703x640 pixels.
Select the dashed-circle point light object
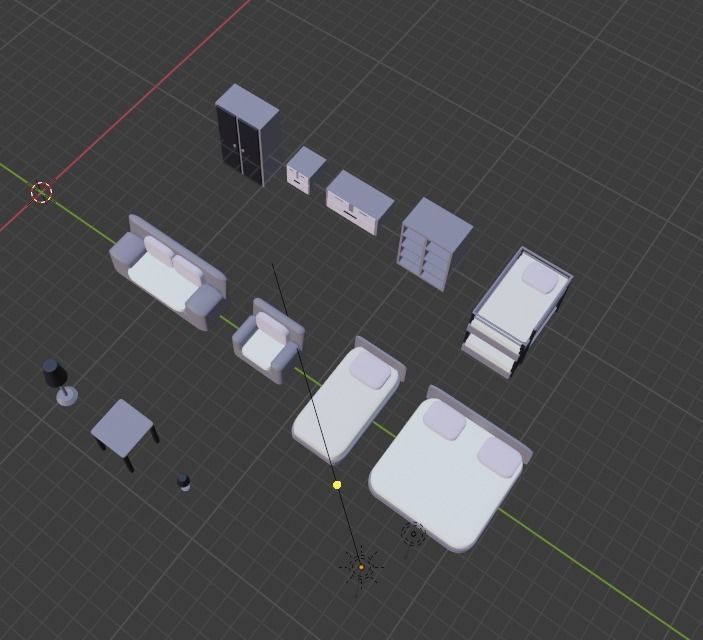(413, 534)
